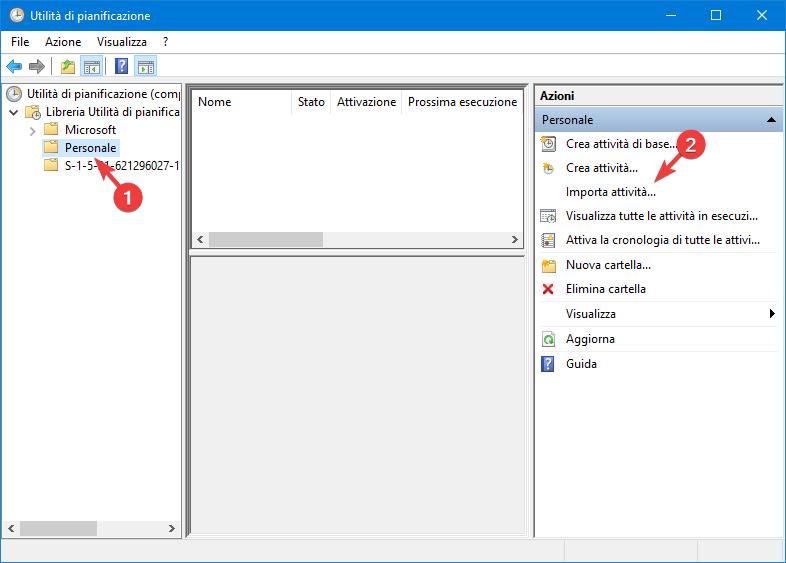The width and height of the screenshot is (786, 563).
Task: Toggle the Action pane toolbar icon
Action: coord(146,66)
